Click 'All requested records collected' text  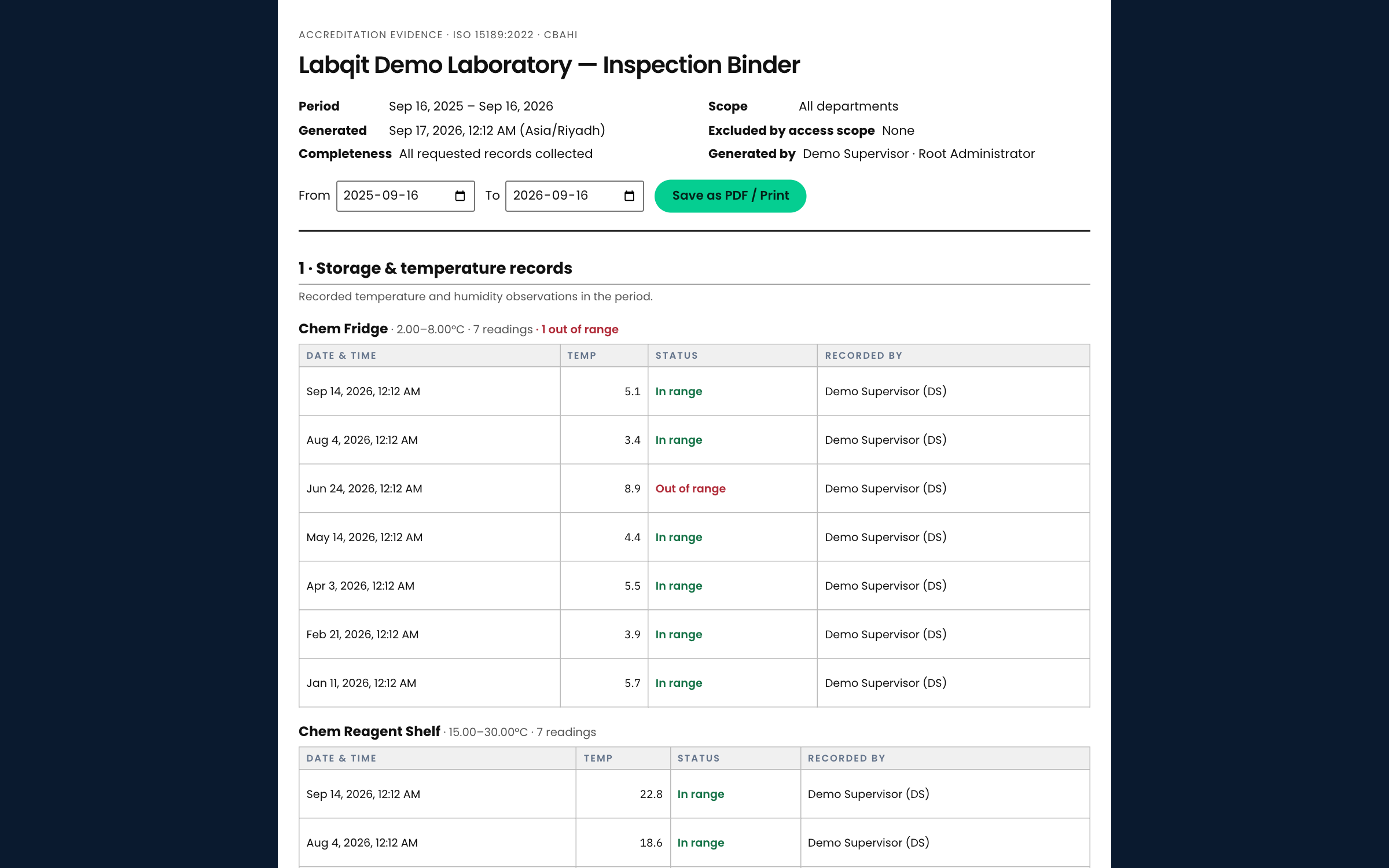coord(496,154)
